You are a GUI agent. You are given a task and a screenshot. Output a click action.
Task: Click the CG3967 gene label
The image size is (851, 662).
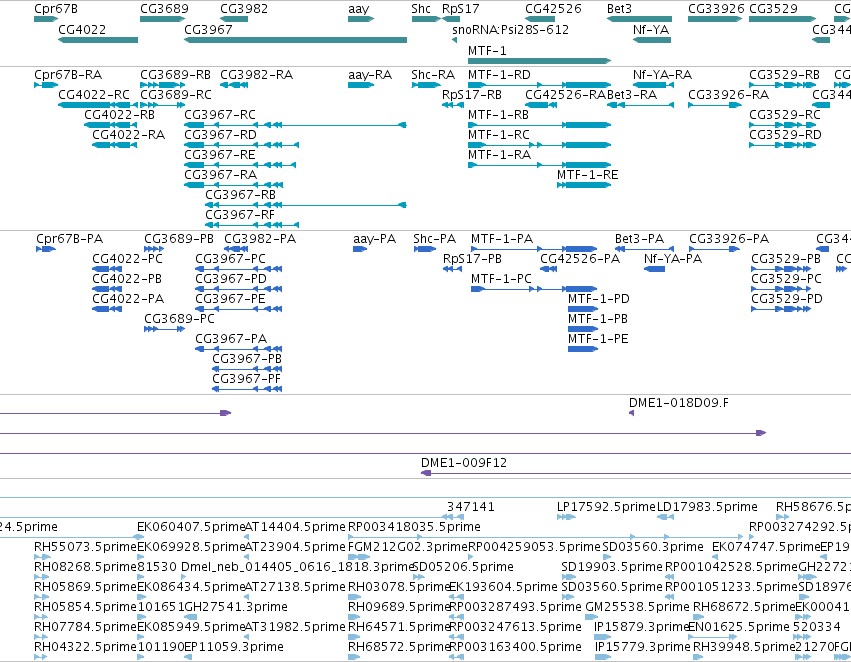[x=208, y=29]
